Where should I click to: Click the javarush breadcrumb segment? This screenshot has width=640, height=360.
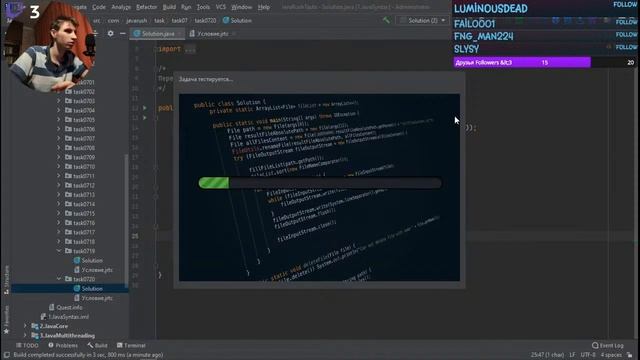136,20
